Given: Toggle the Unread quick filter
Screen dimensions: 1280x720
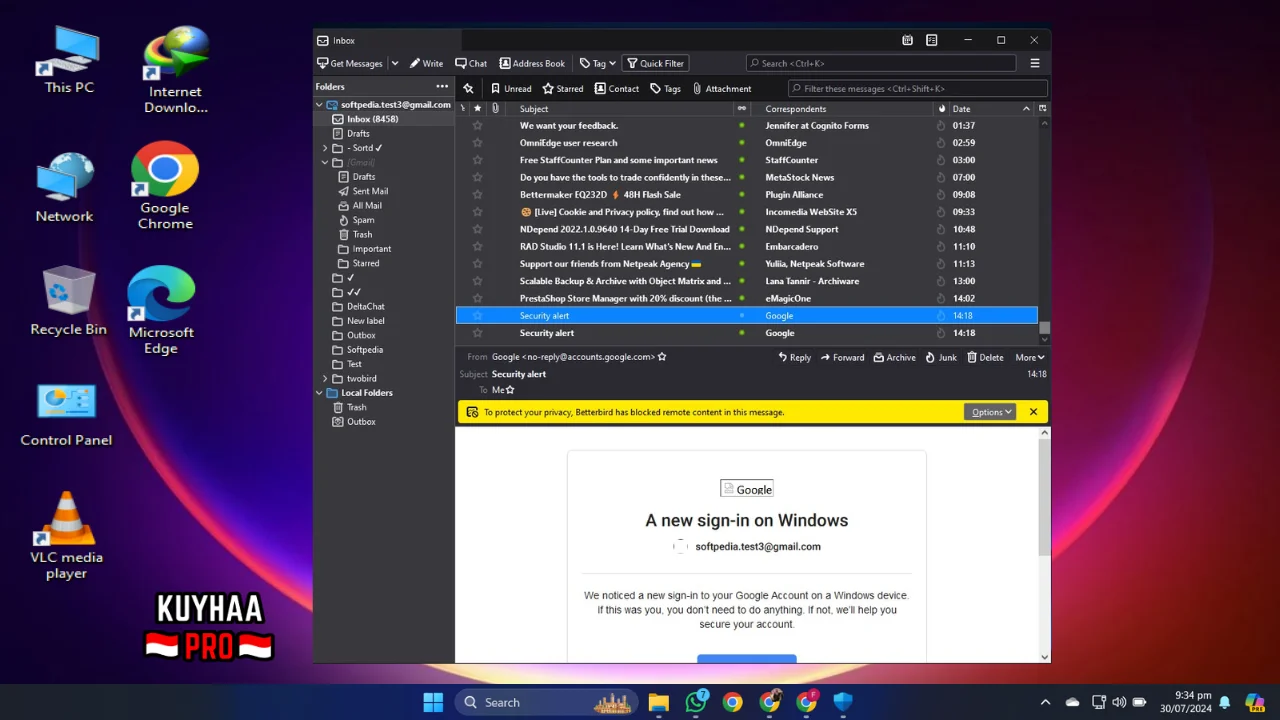Looking at the screenshot, I should (511, 88).
